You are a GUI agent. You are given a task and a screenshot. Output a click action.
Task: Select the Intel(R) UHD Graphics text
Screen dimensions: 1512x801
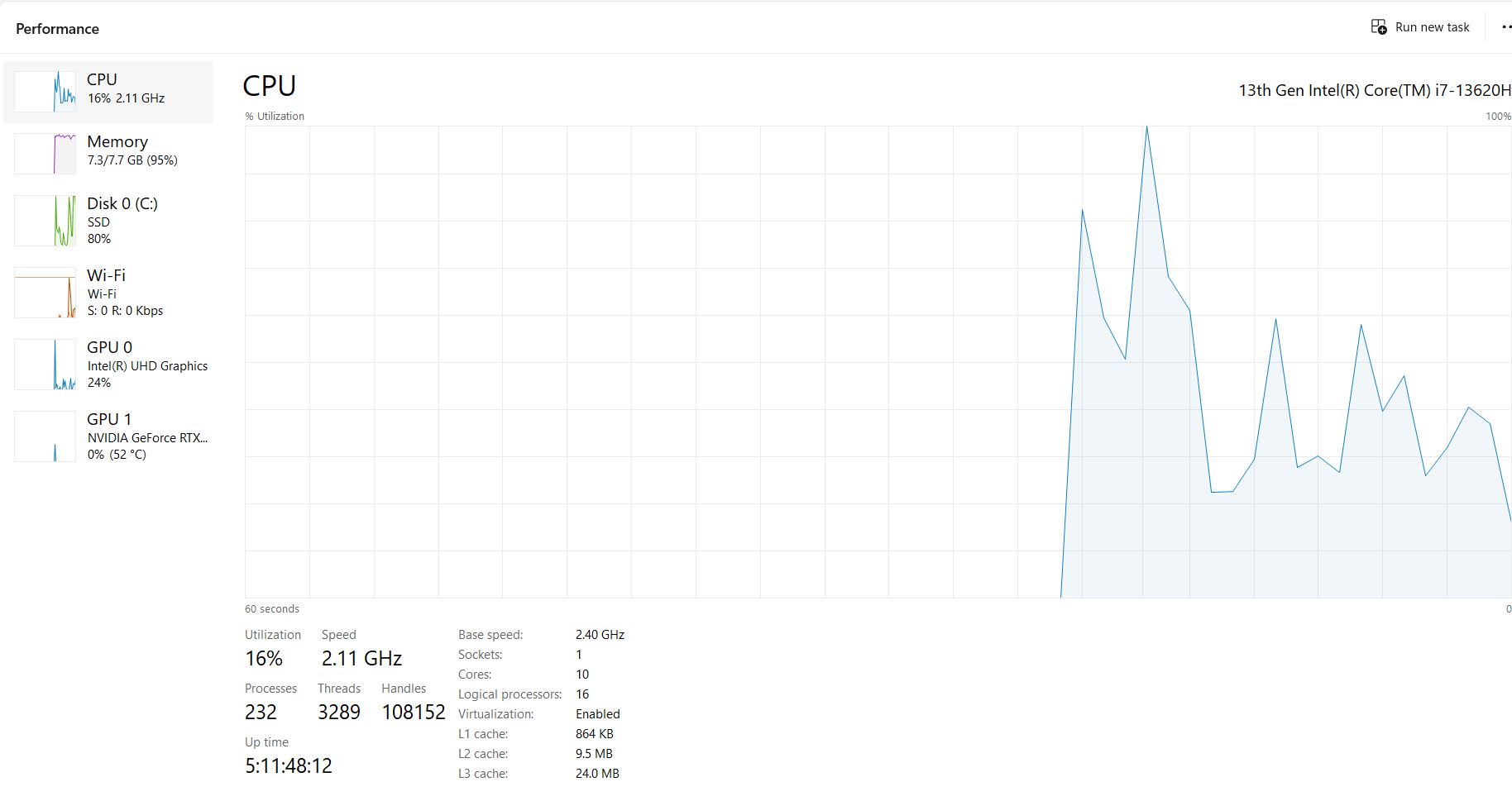[147, 366]
